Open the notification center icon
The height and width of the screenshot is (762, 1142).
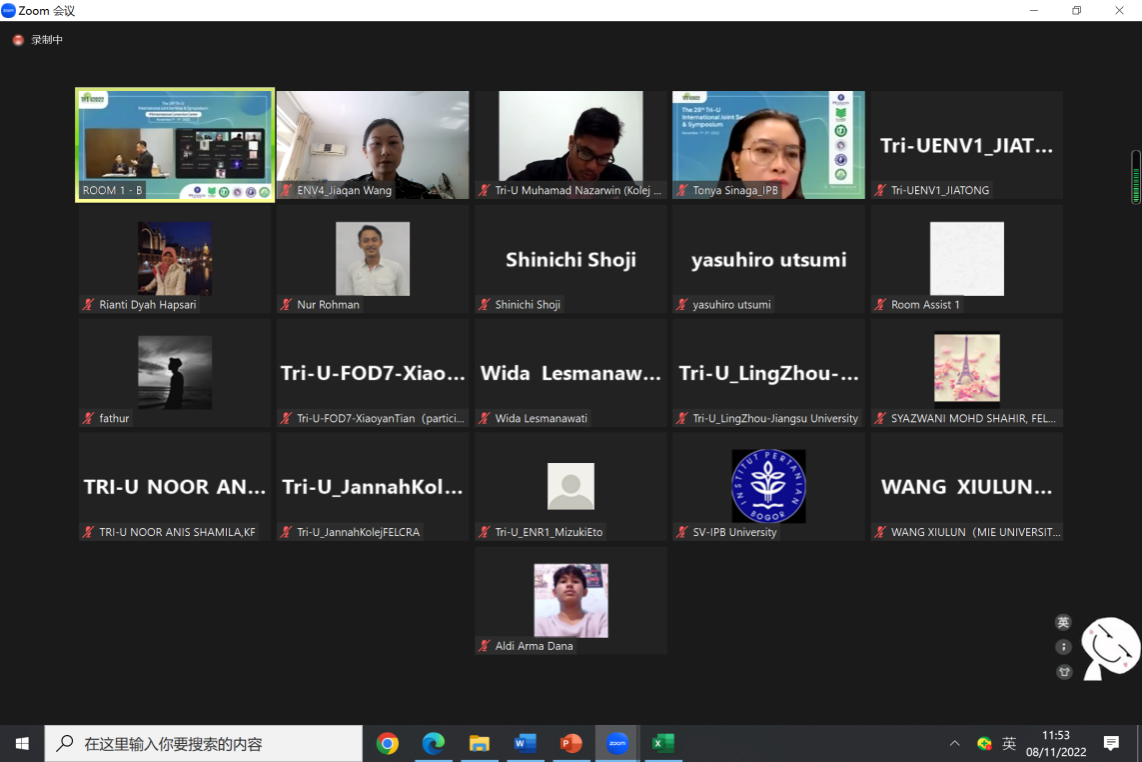(1111, 743)
